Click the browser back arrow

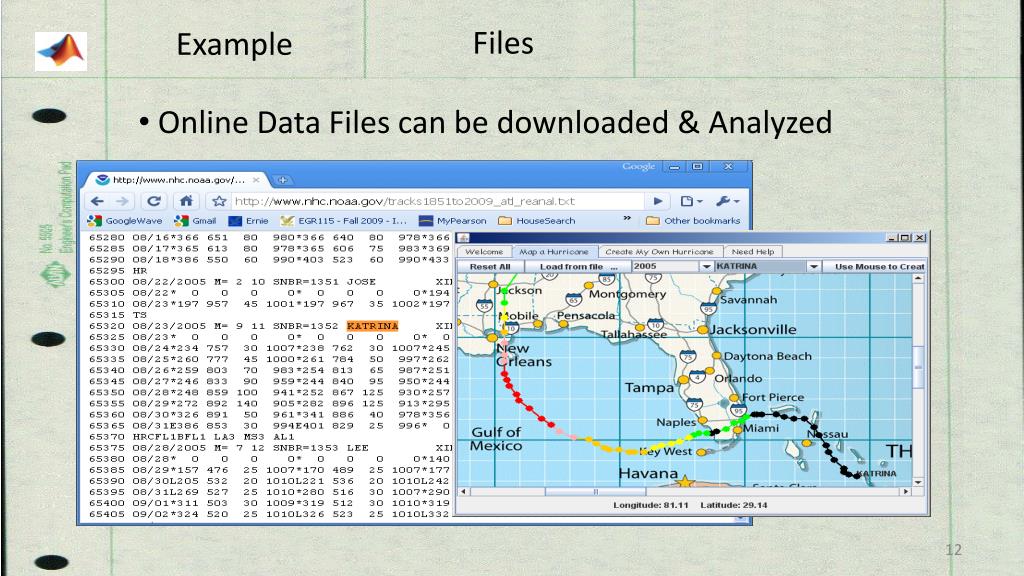click(x=97, y=201)
